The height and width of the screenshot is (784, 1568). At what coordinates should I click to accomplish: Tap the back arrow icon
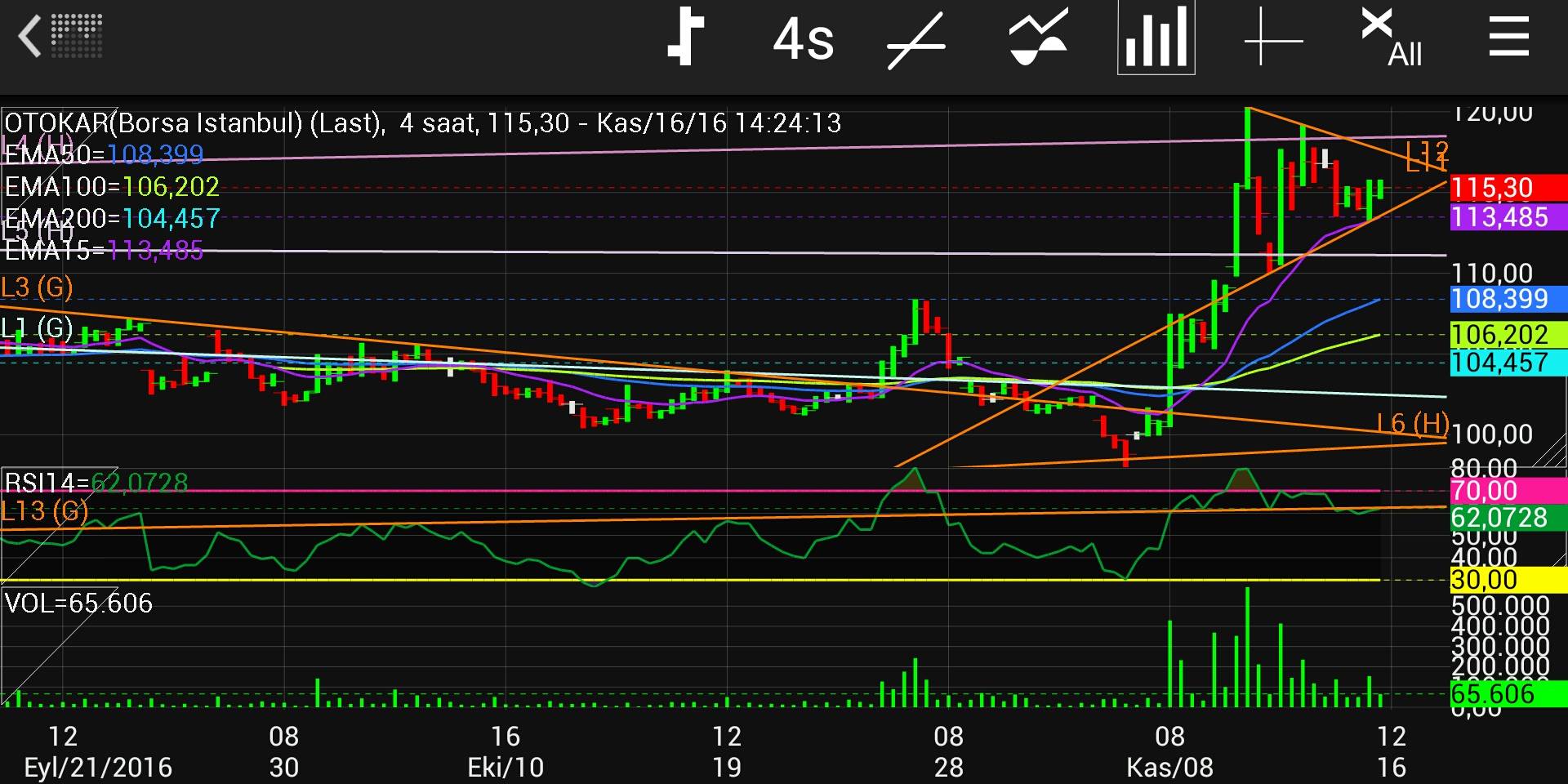(31, 38)
